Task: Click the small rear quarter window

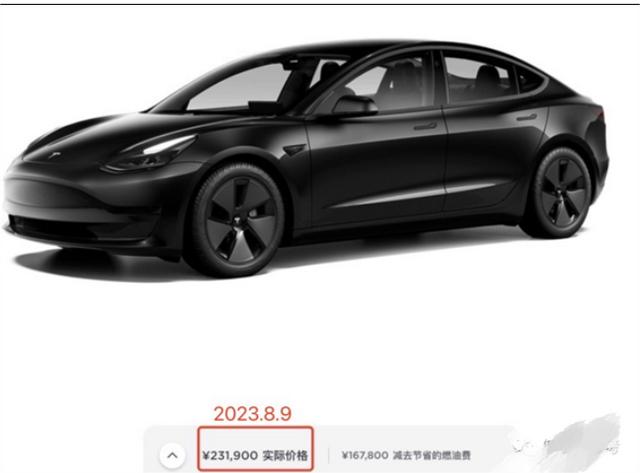Action: click(529, 80)
